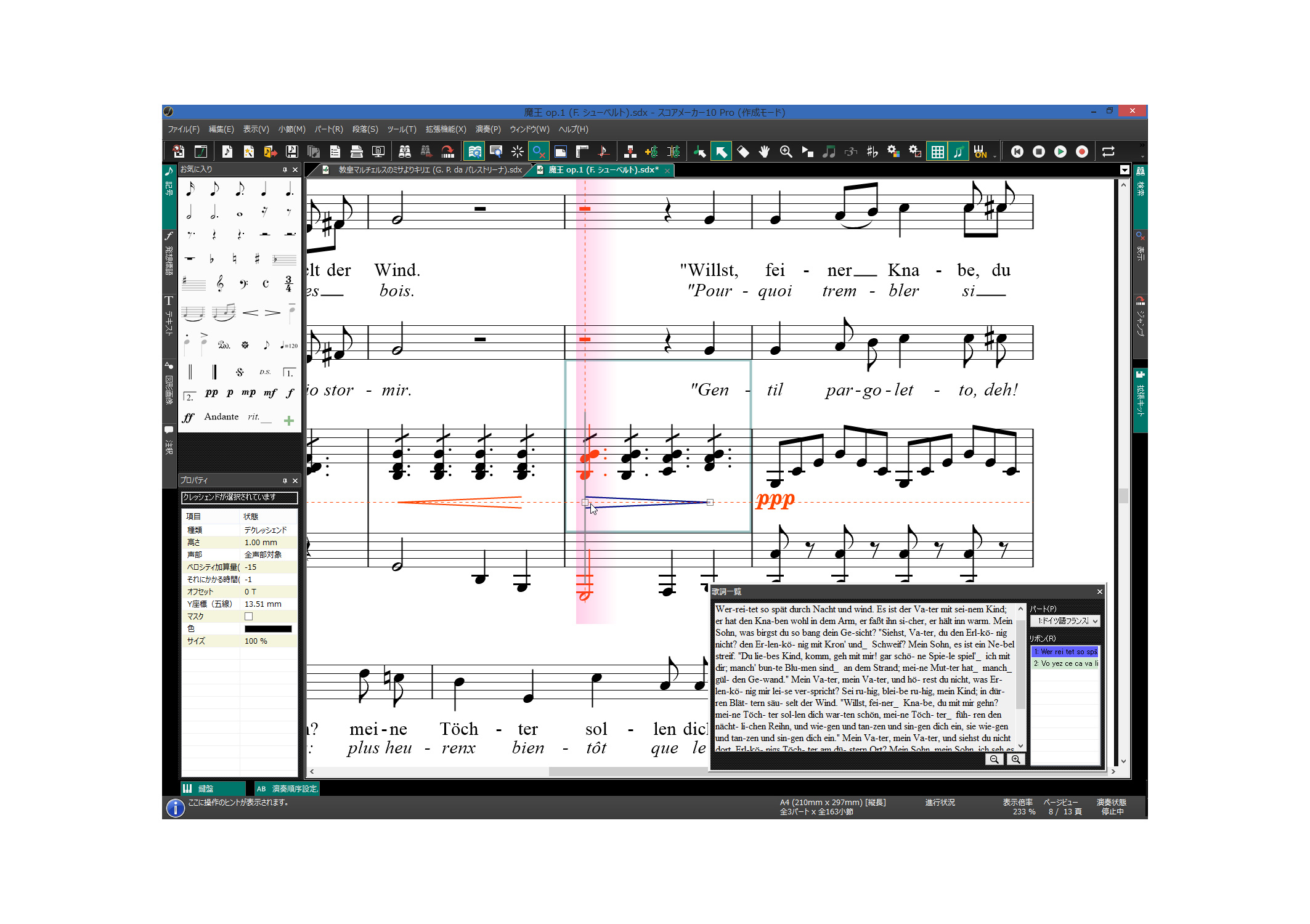
Task: Expand the keyboard ON options arrow
Action: tap(995, 155)
